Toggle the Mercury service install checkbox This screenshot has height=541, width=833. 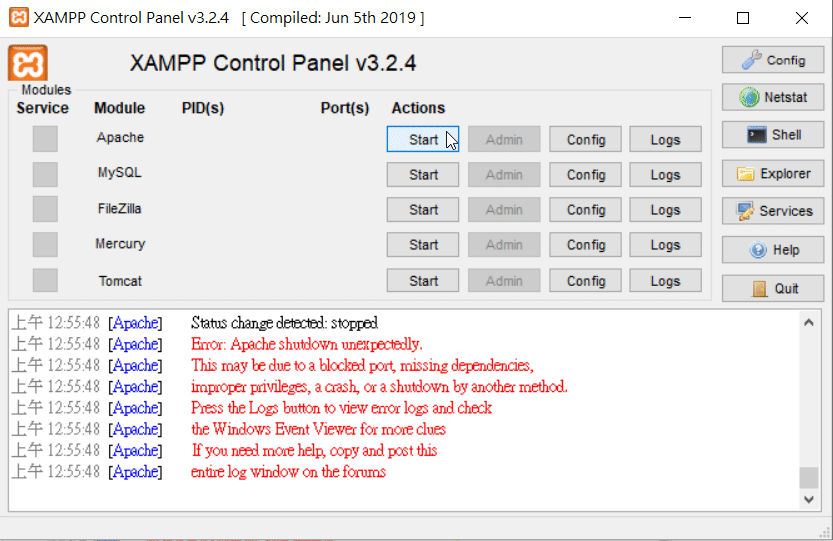45,245
